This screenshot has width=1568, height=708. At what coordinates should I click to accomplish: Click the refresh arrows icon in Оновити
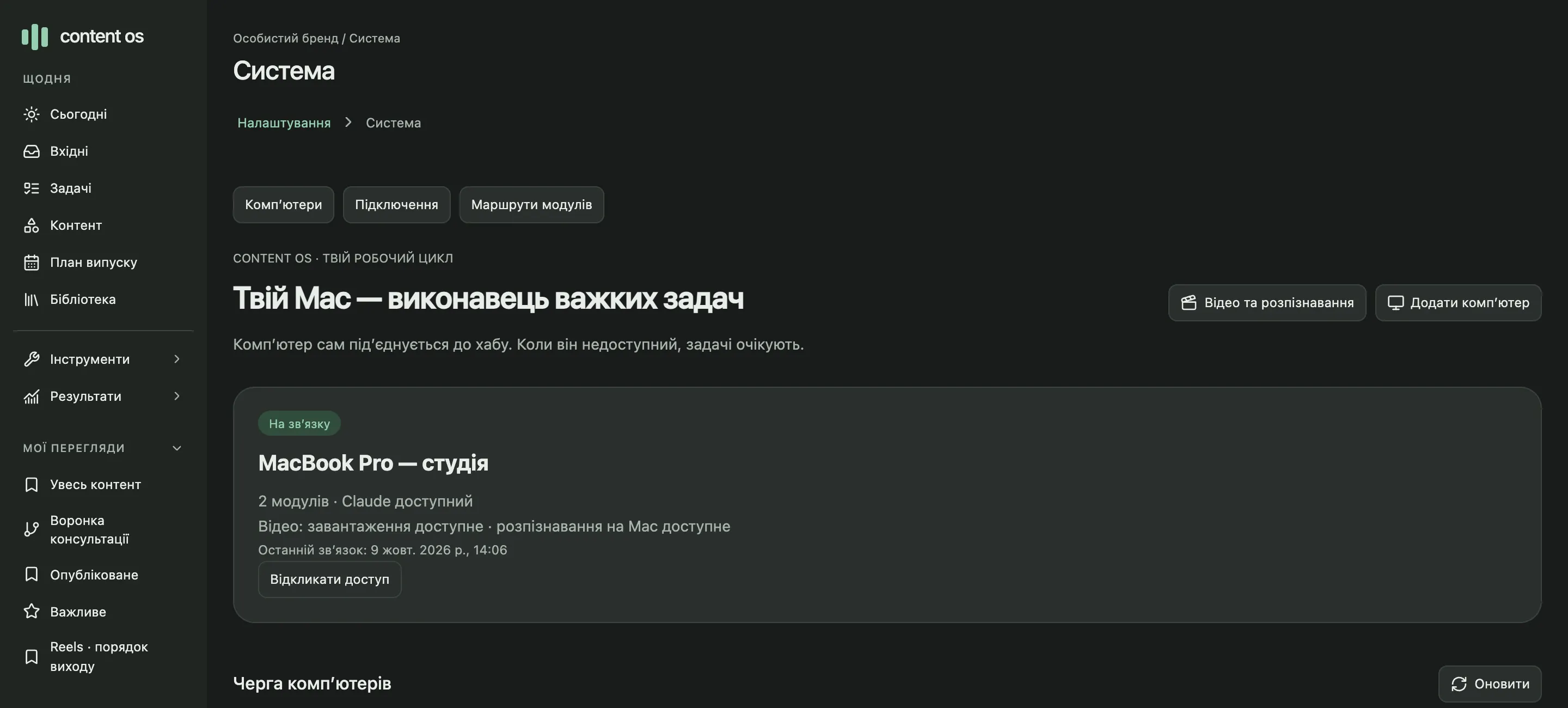click(1459, 684)
